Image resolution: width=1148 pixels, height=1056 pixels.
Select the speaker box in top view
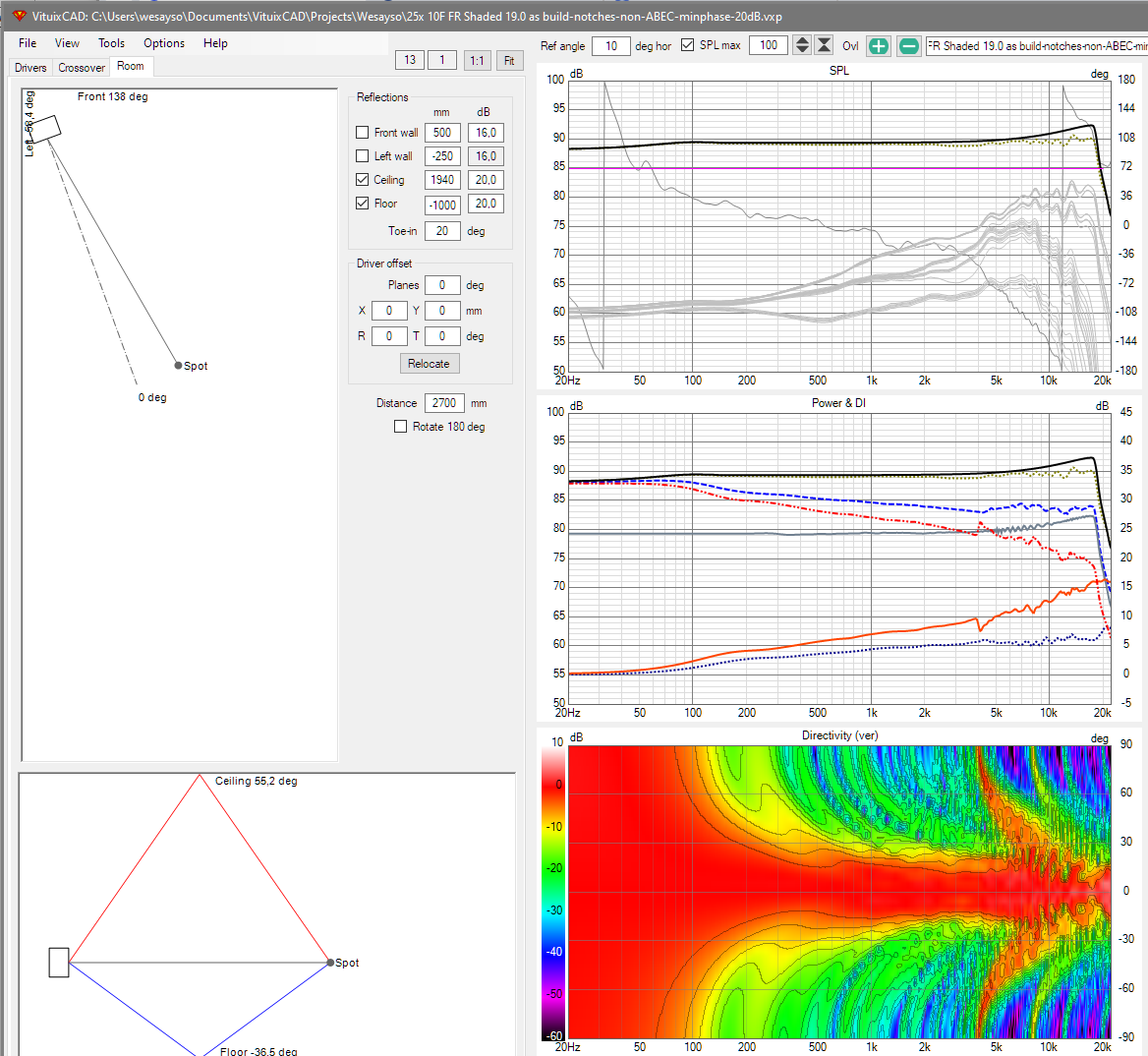[x=45, y=130]
